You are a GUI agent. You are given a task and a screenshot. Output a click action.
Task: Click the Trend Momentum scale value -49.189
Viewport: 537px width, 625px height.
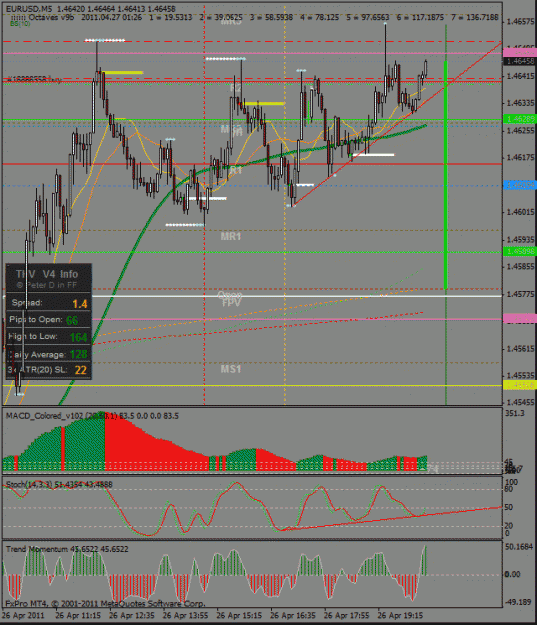point(518,602)
